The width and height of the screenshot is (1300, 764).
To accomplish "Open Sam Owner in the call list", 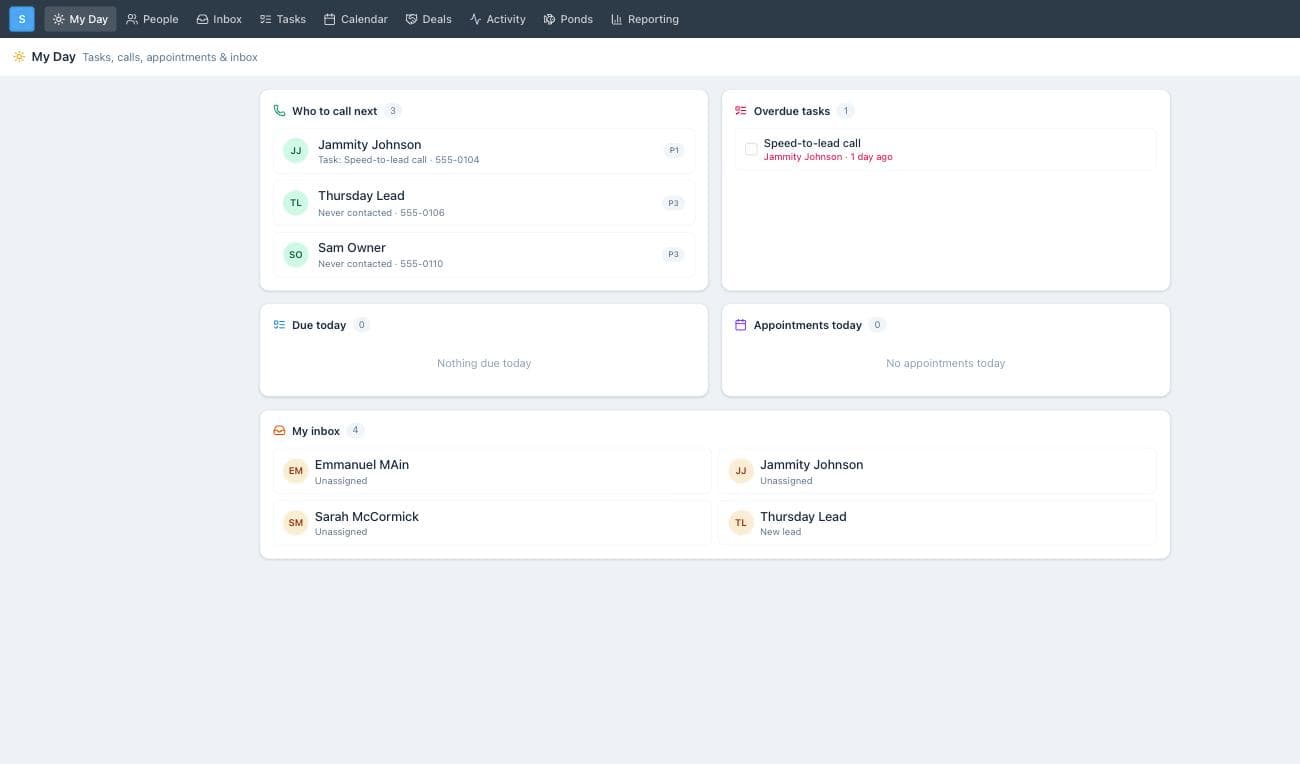I will [x=484, y=255].
